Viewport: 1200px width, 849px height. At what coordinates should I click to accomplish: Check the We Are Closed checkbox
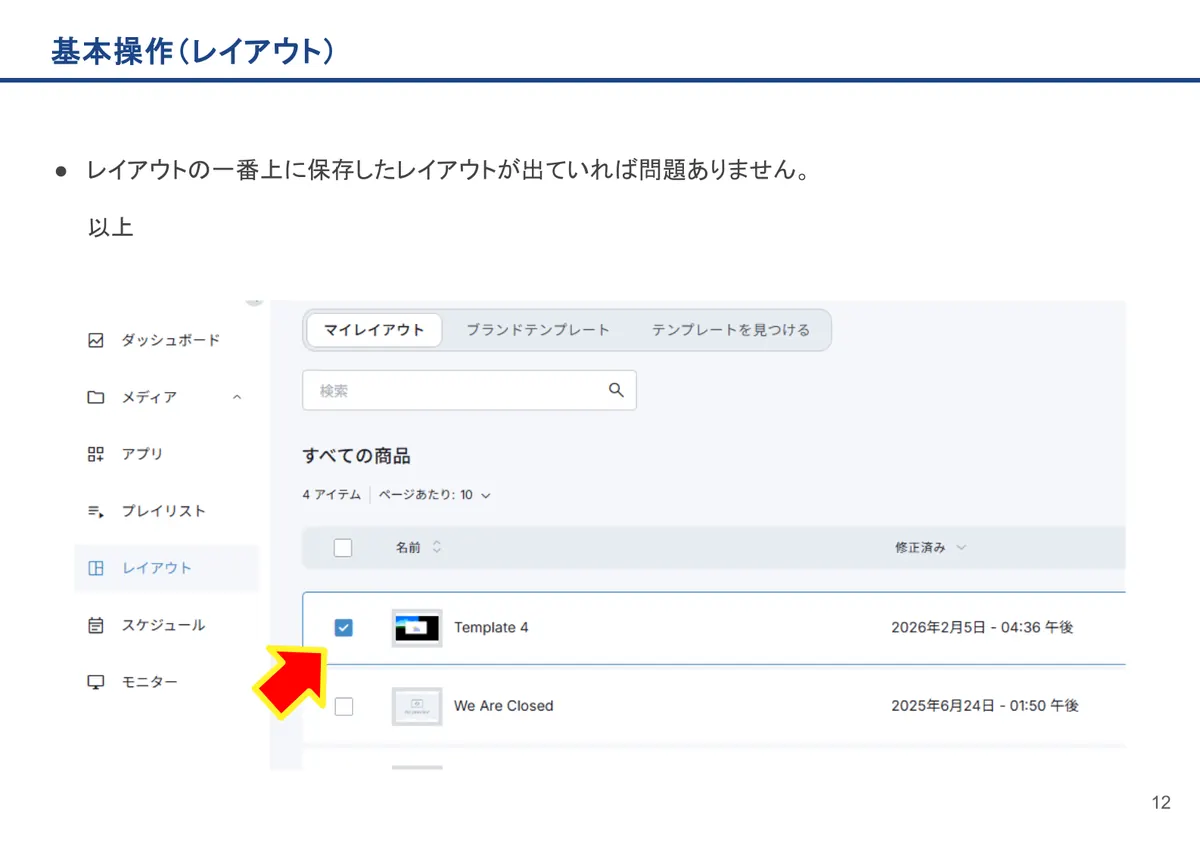[343, 706]
